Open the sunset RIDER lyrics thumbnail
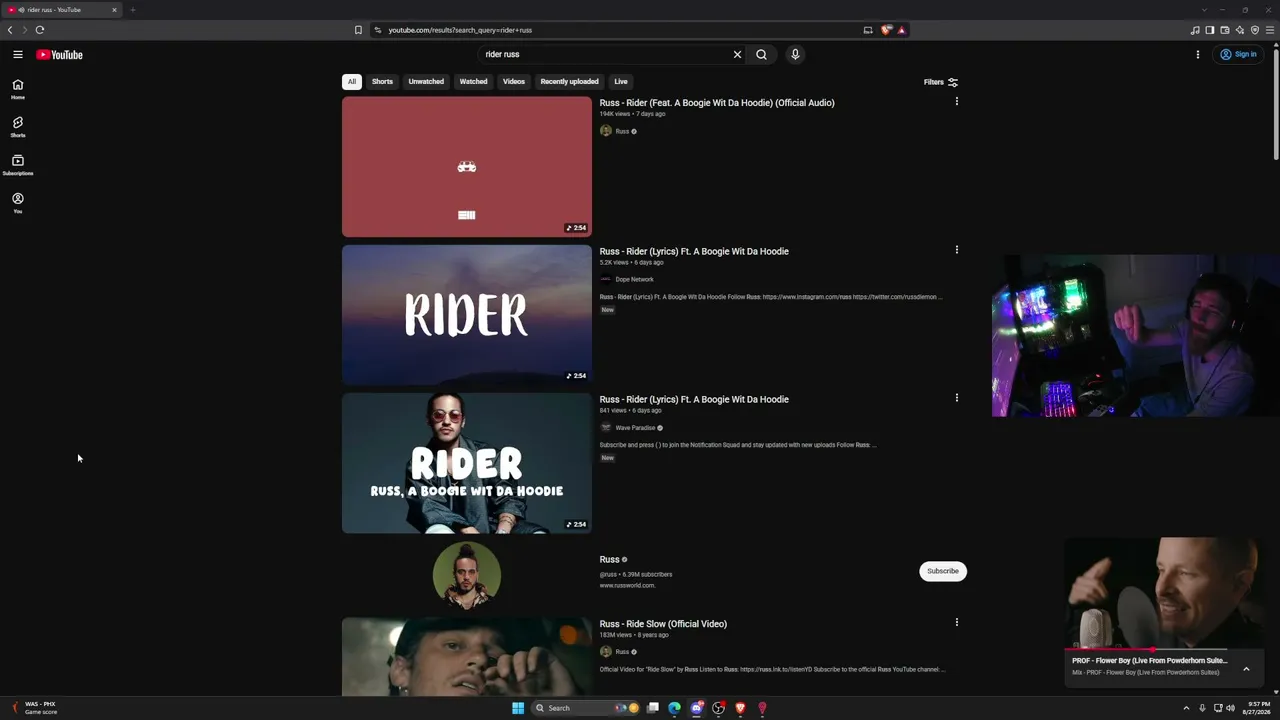 [x=467, y=315]
